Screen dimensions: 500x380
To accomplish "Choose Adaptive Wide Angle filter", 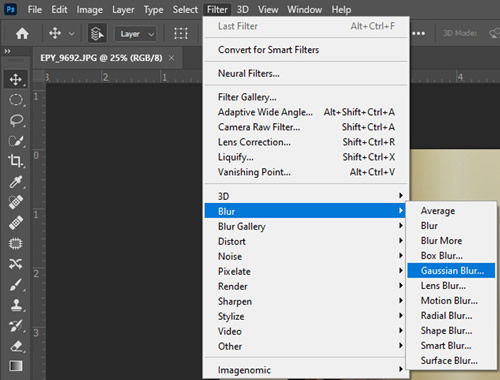I will tap(306, 112).
